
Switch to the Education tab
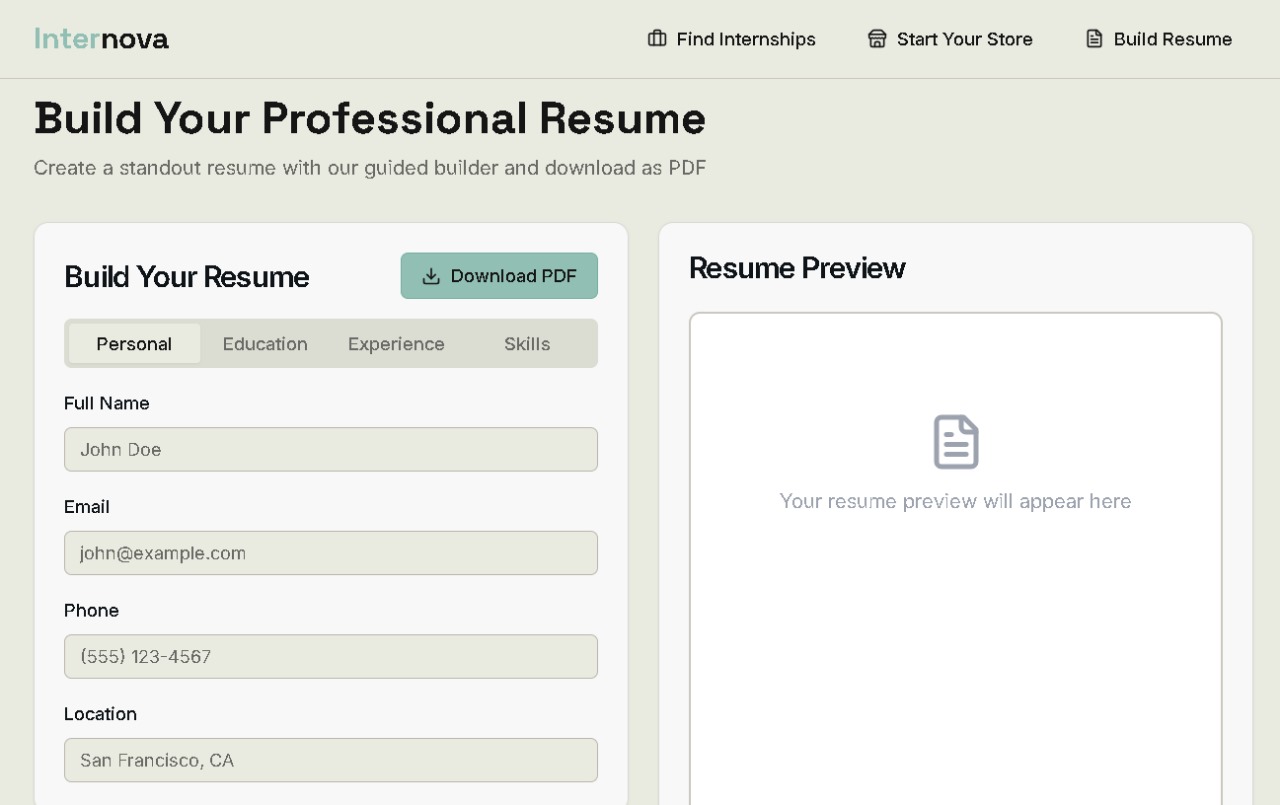click(265, 344)
